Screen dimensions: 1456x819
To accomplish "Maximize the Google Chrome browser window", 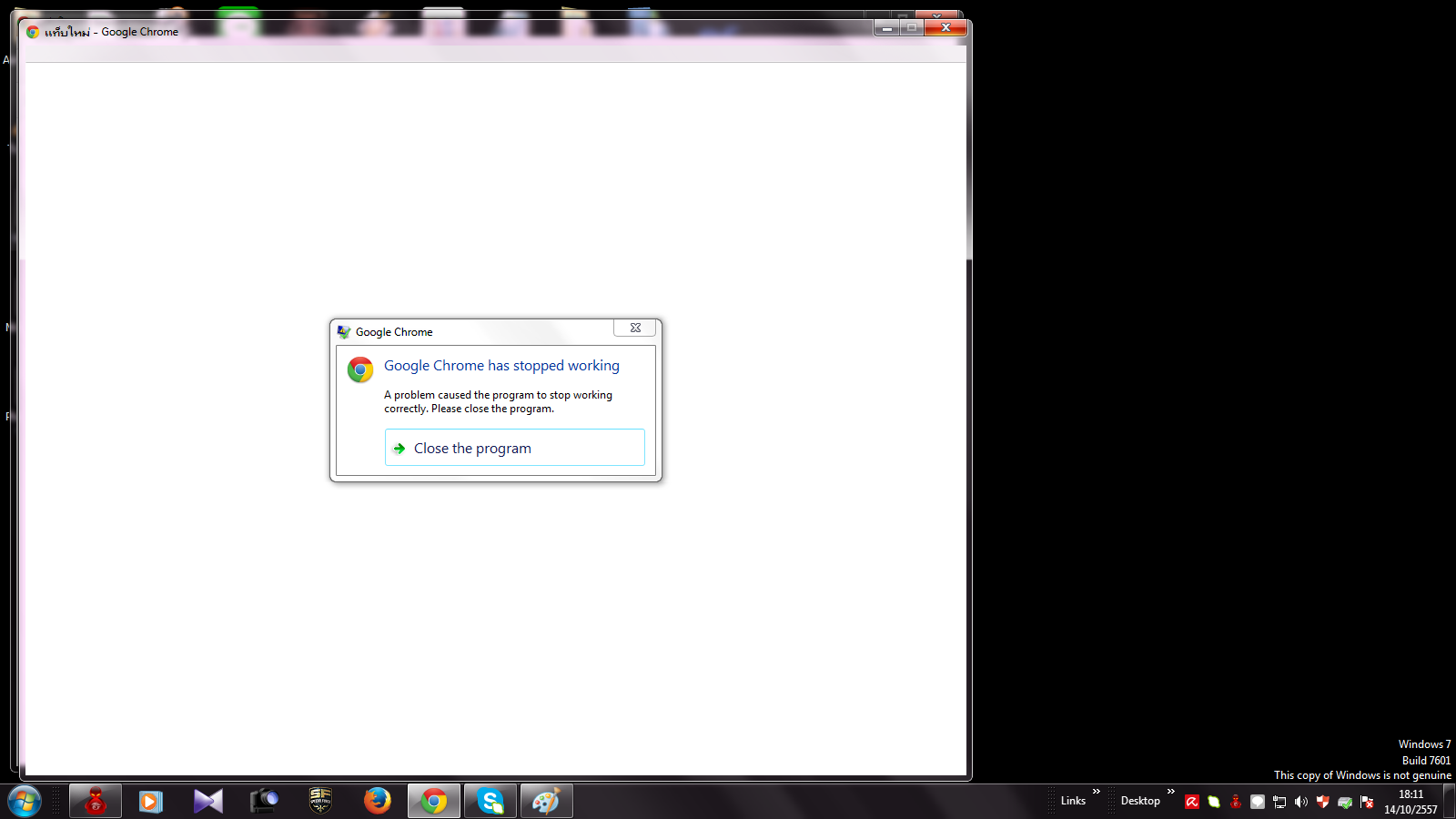I will [912, 28].
